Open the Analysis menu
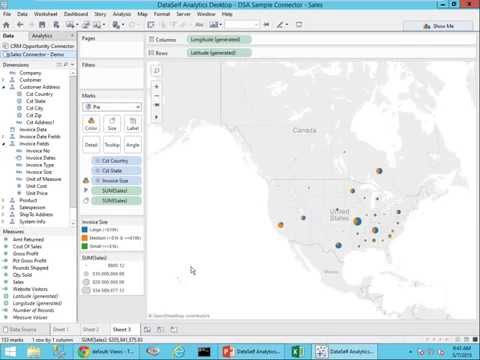The width and height of the screenshot is (480, 360). pos(122,14)
